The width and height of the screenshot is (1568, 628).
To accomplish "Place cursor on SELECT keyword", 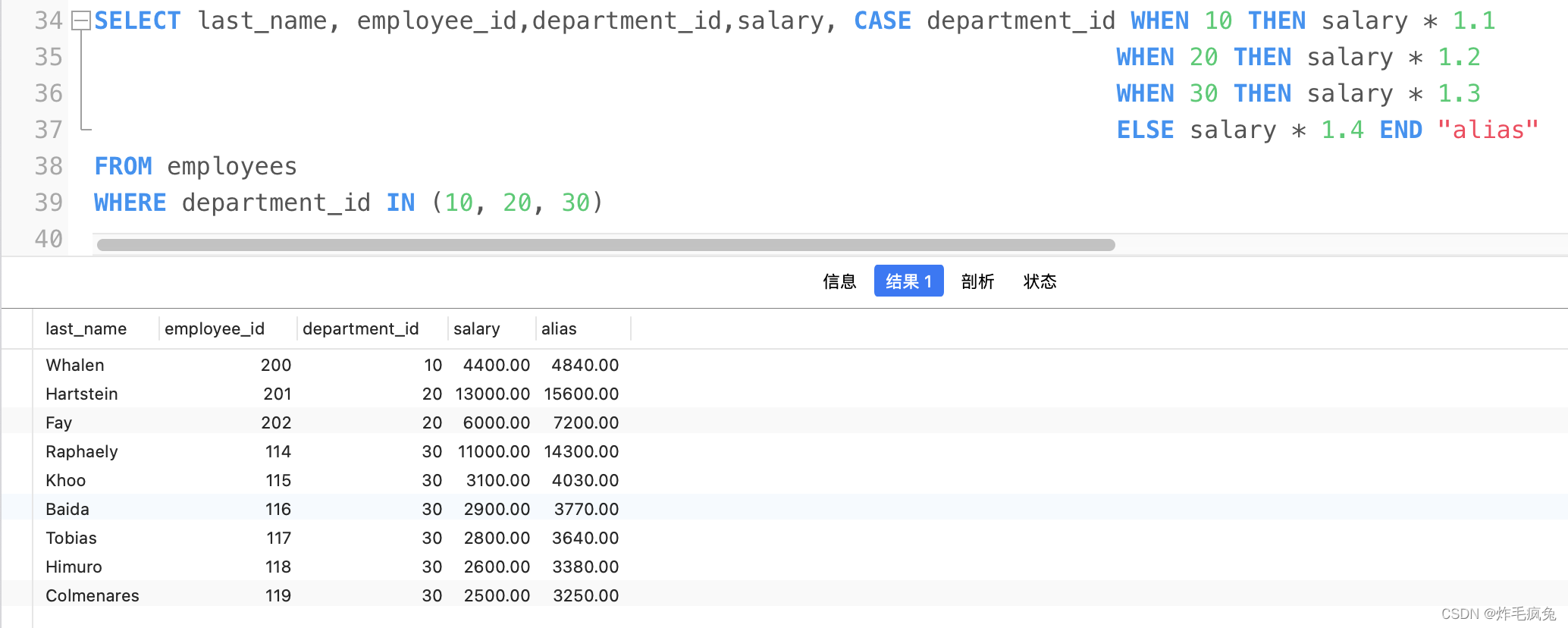I will pyautogui.click(x=137, y=20).
